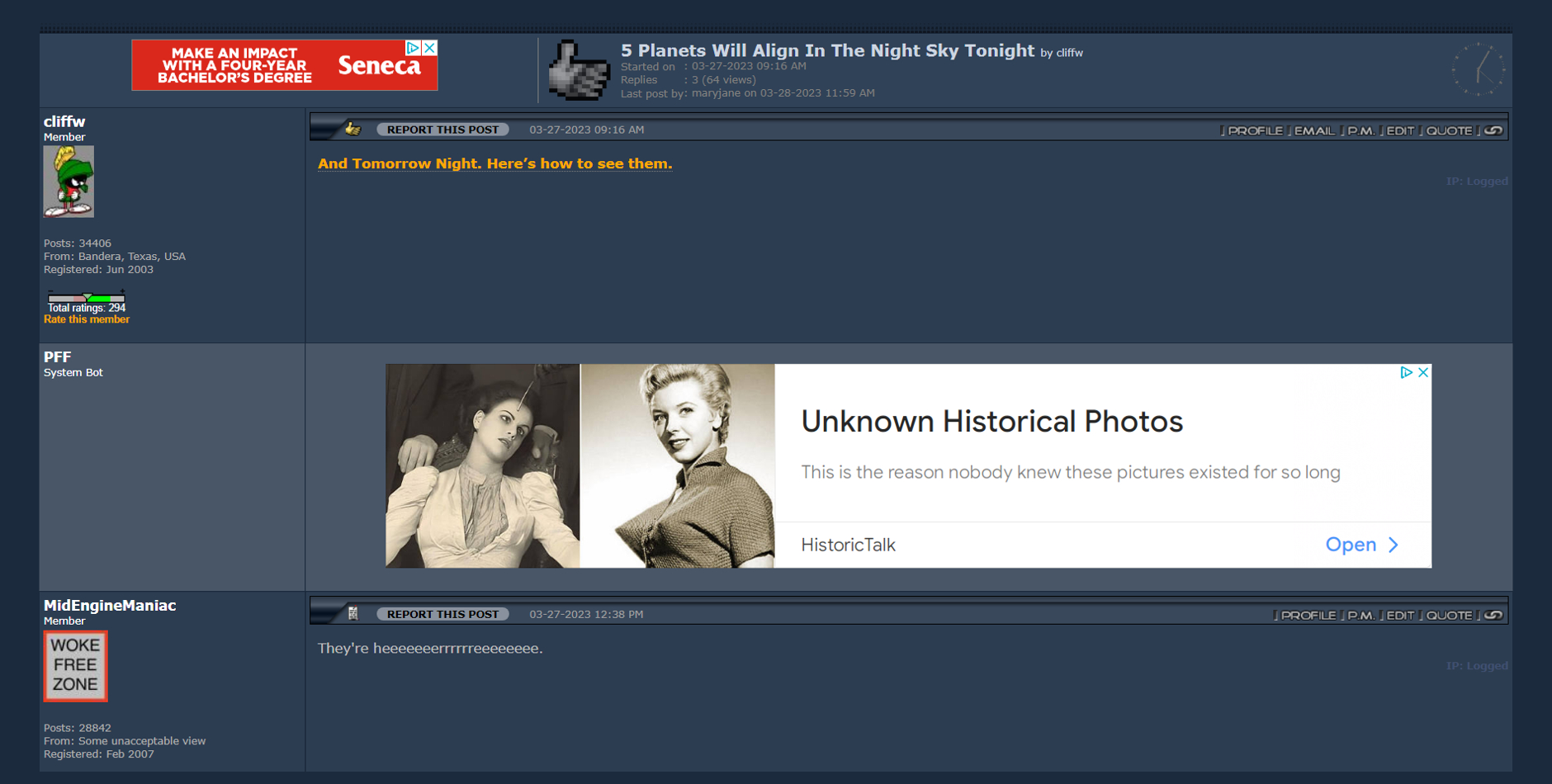Close the Unknown Historical Photos ad
Viewport: 1552px width, 784px height.
pyautogui.click(x=1423, y=372)
